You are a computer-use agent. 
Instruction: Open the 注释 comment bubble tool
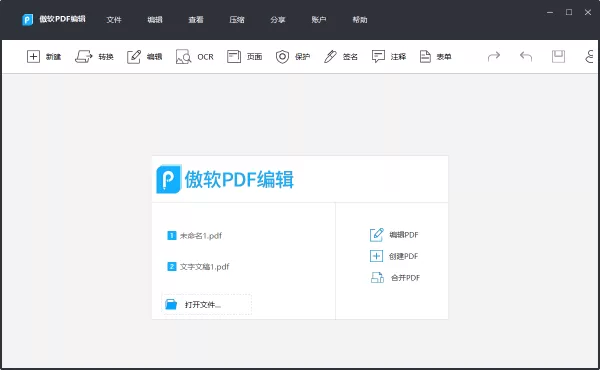tap(378, 57)
